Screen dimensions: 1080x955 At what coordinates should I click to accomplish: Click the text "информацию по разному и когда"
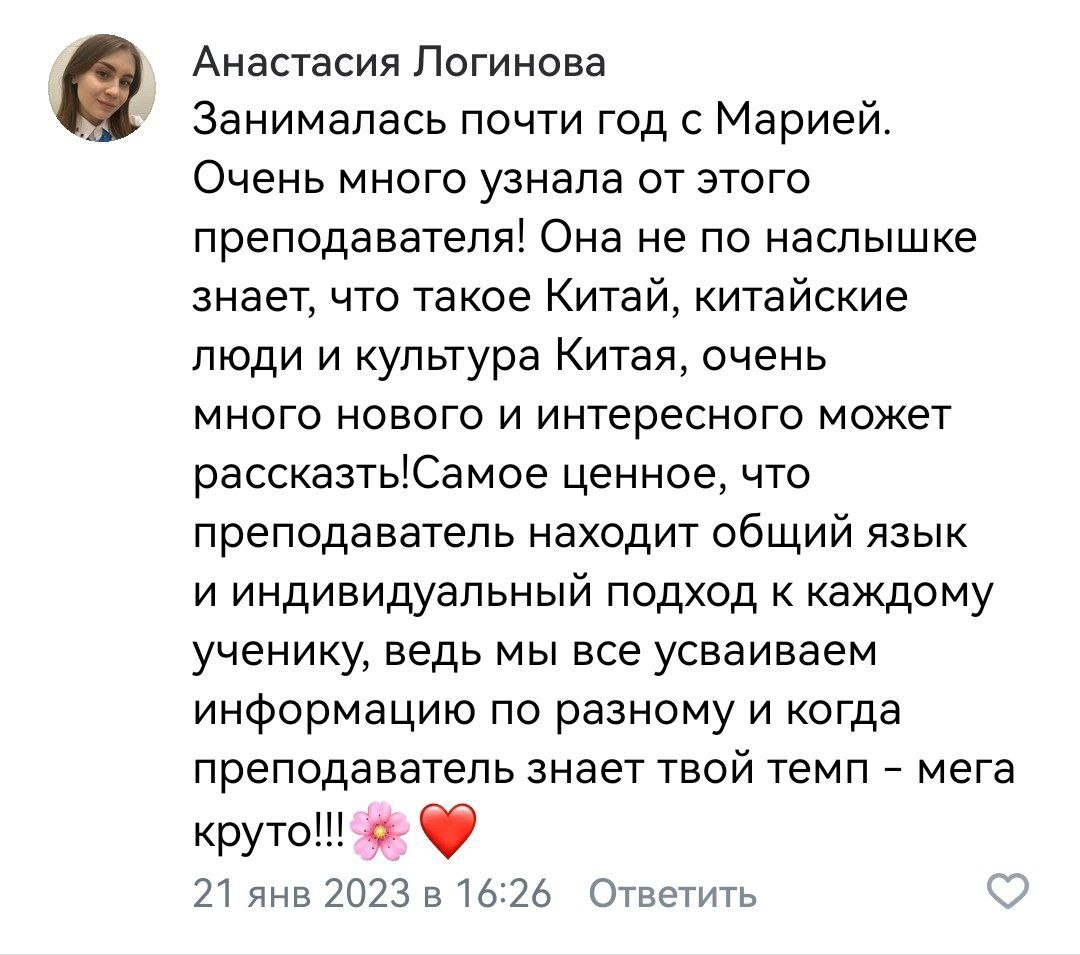coord(547,712)
